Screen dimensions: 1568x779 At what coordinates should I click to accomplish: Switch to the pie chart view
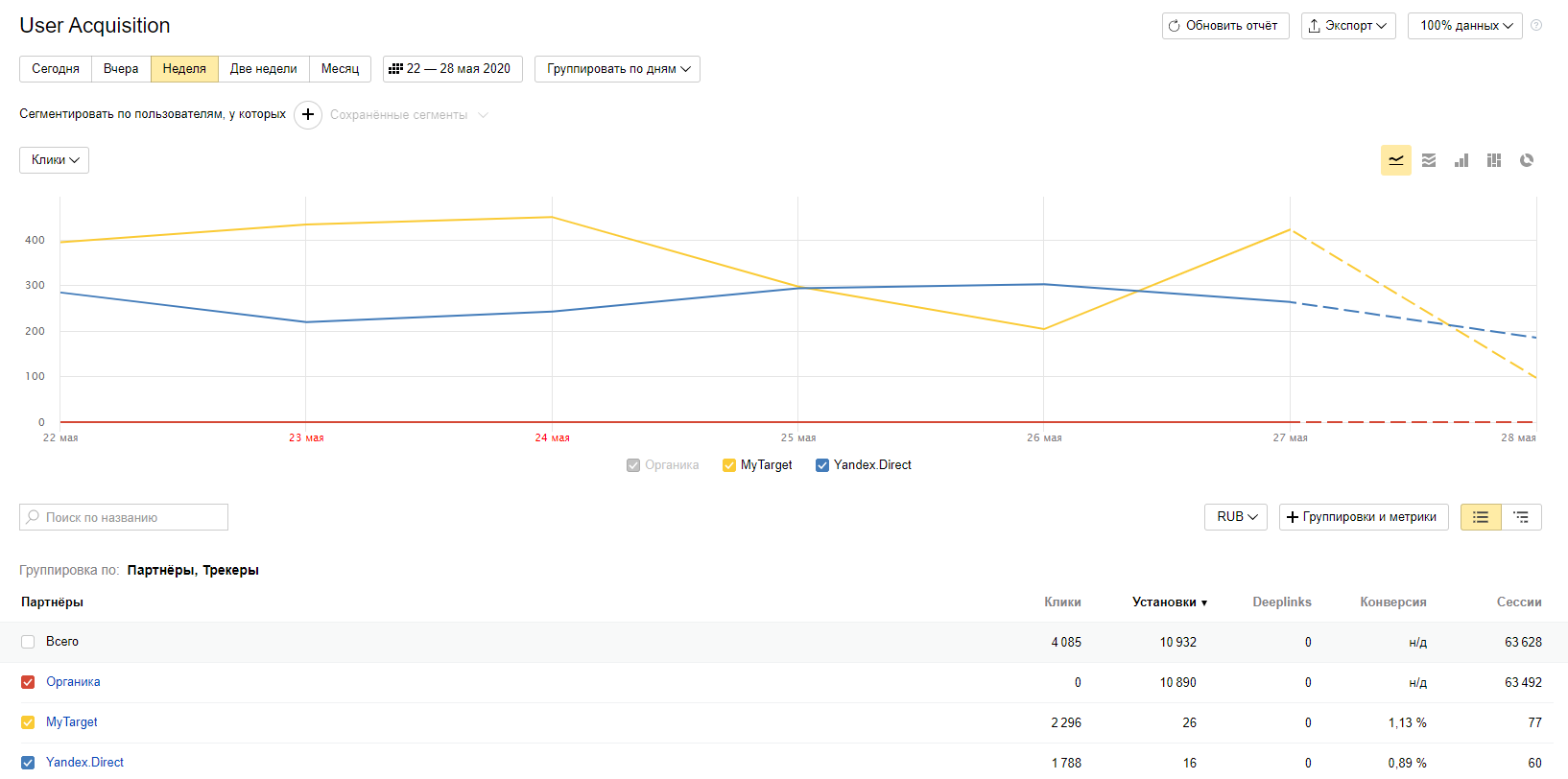click(1527, 160)
